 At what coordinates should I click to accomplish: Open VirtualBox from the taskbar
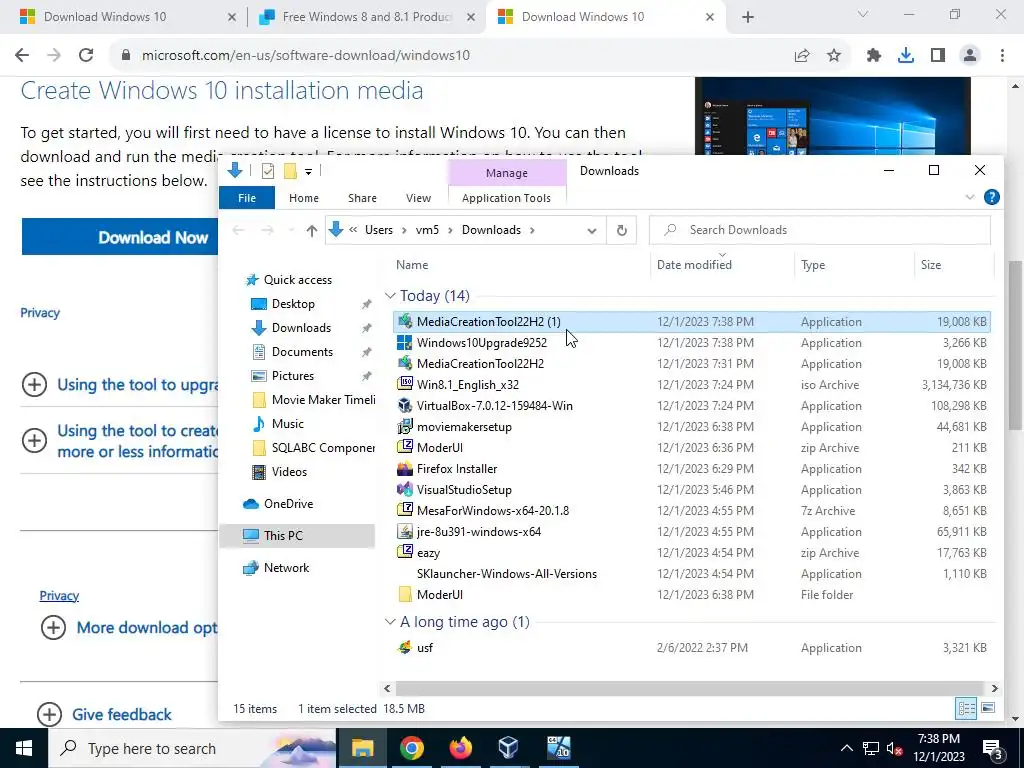point(508,748)
